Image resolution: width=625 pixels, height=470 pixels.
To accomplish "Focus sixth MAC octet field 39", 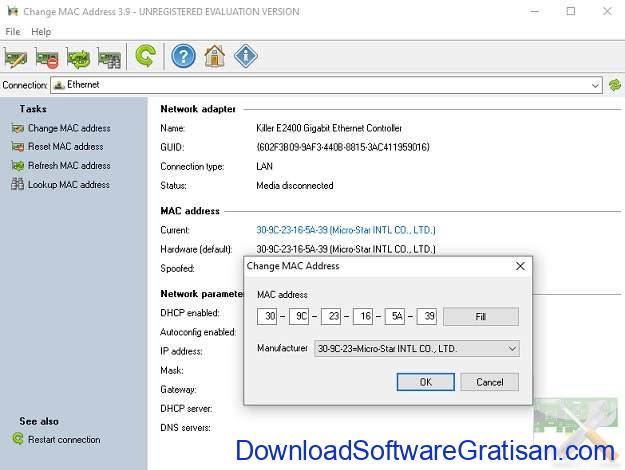I will tap(426, 317).
